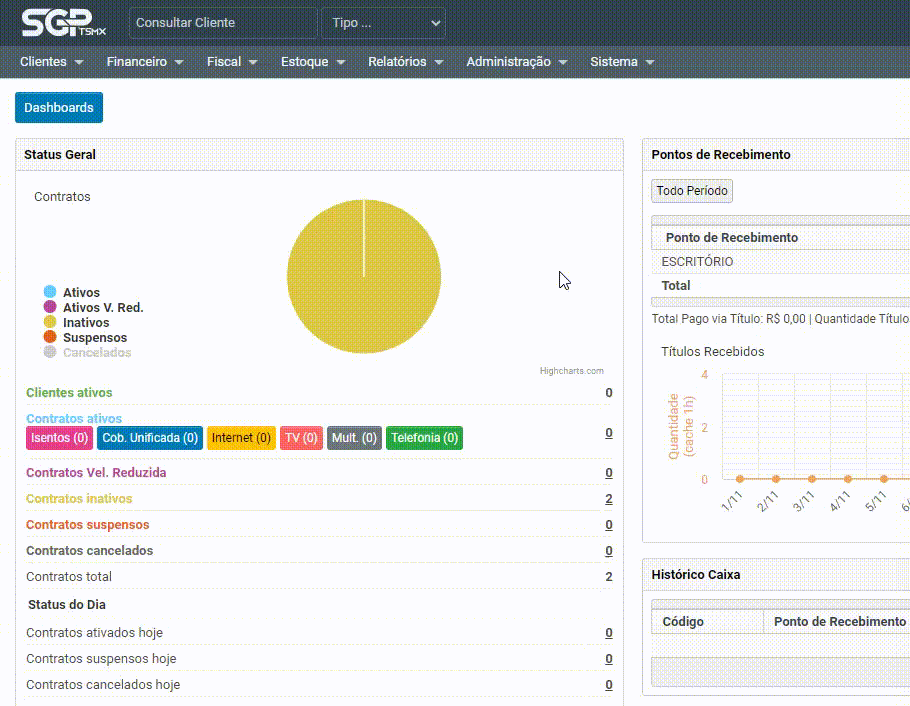This screenshot has height=706, width=910.
Task: Open the Contratos inativos count link
Action: [x=608, y=499]
